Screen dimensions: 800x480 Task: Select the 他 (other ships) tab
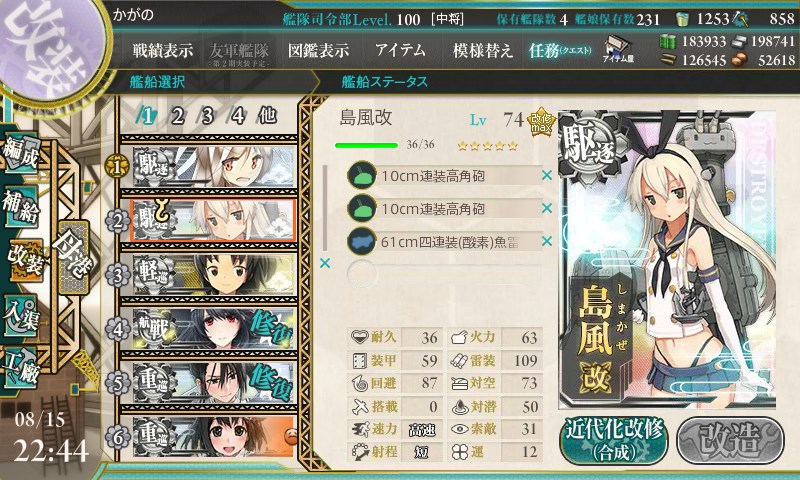268,116
